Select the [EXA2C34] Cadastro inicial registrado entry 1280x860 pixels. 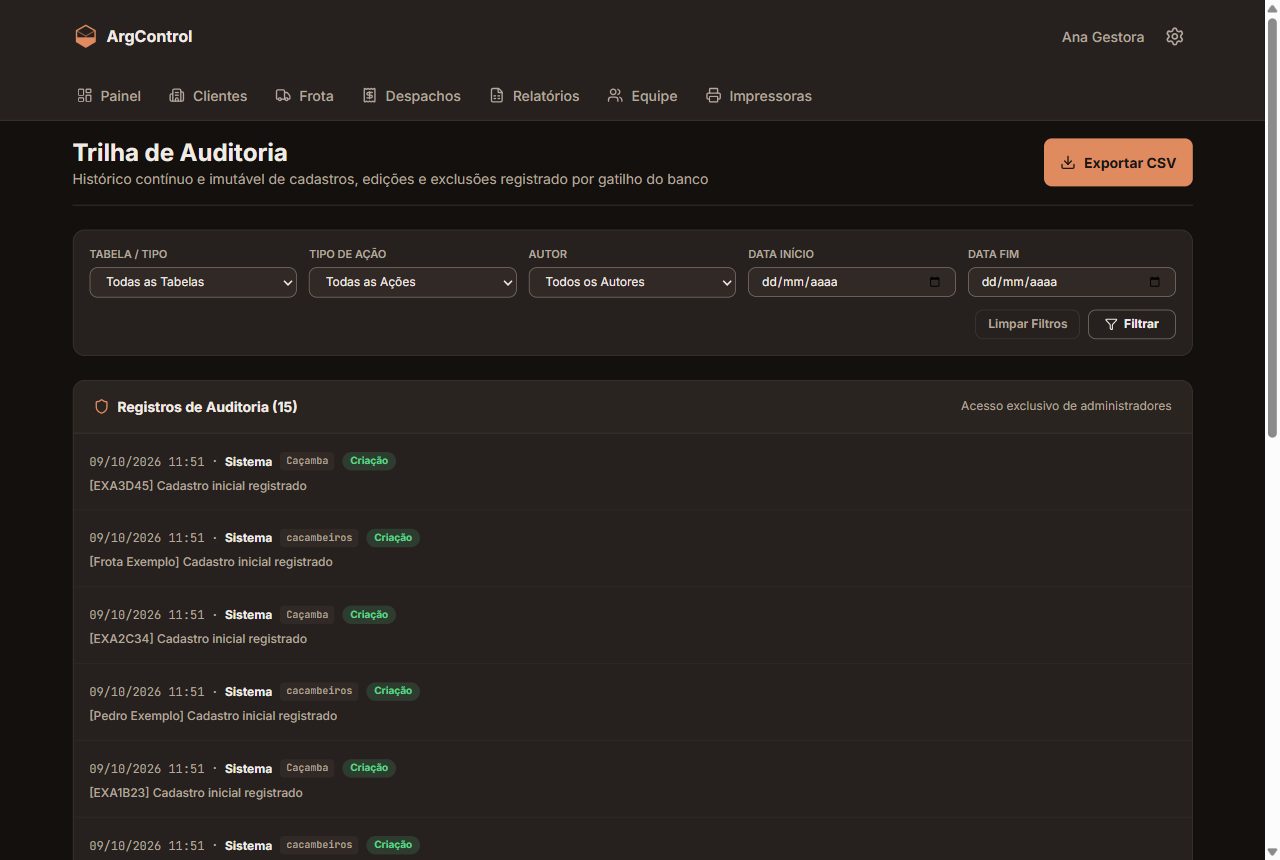(632, 626)
